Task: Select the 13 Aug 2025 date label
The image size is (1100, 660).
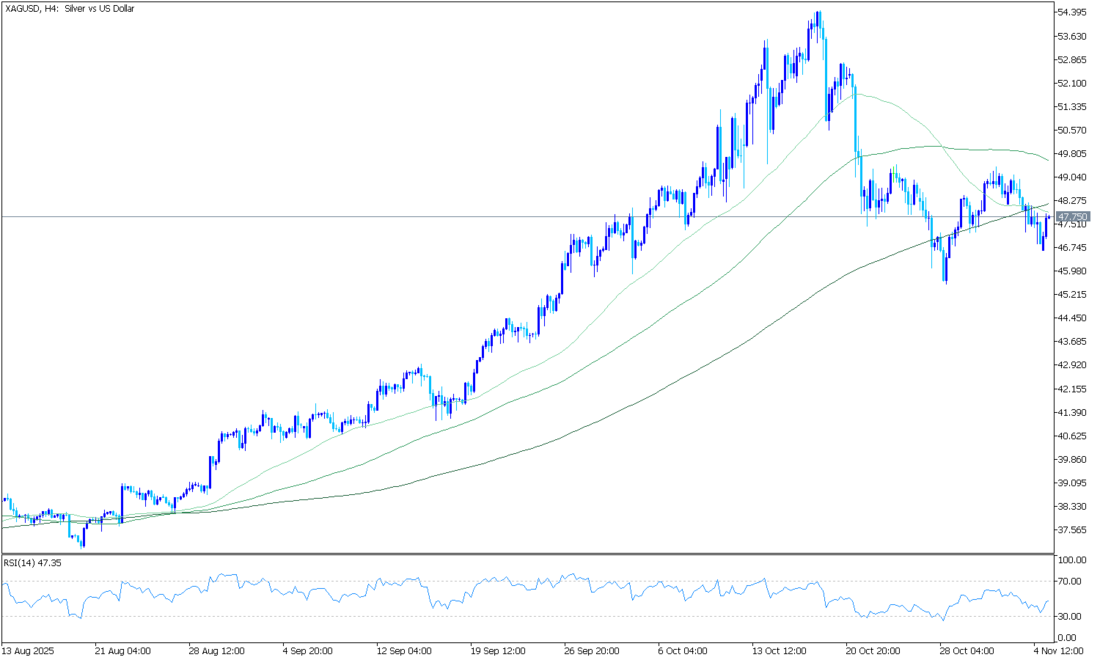Action: coord(28,648)
